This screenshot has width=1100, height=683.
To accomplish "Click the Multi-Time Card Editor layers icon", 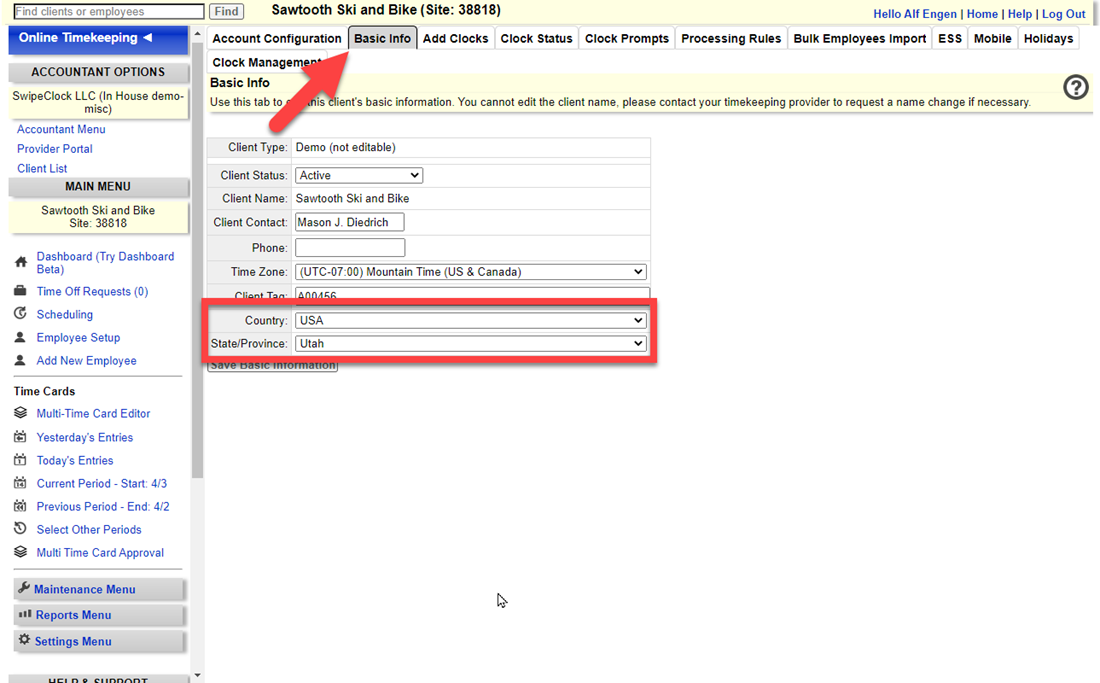I will [x=21, y=413].
